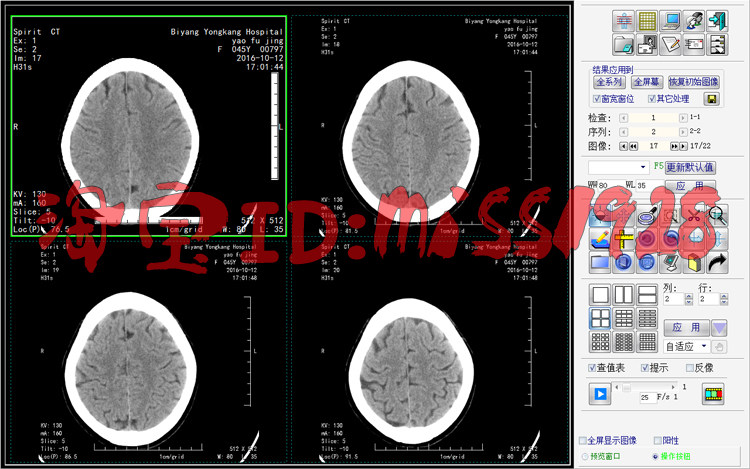Screen dimensions: 750x469
Task: Select the magnifying lens tool
Action: pos(647,215)
